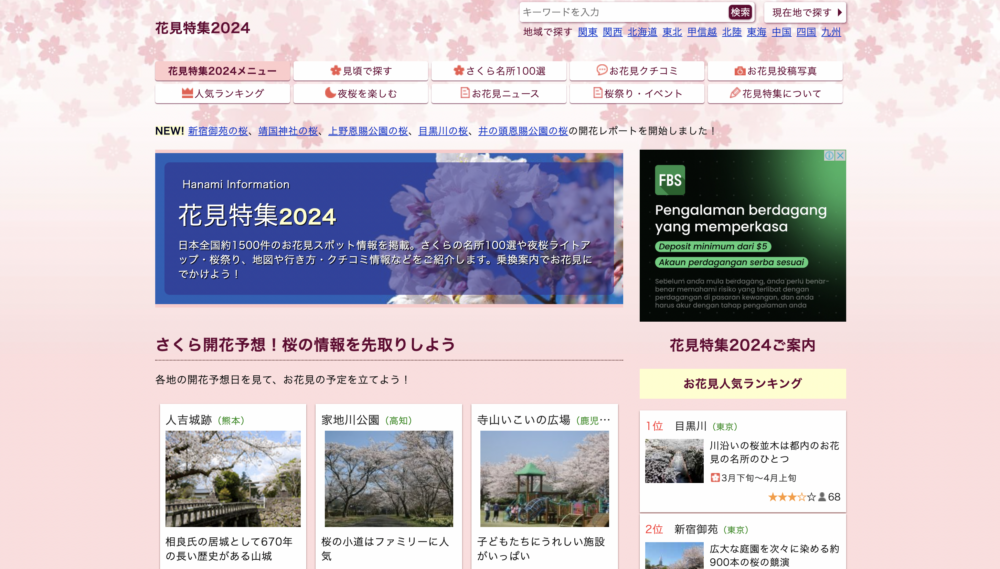The width and height of the screenshot is (1000, 569).
Task: Focus the キーワードを入力 search field
Action: [x=624, y=12]
